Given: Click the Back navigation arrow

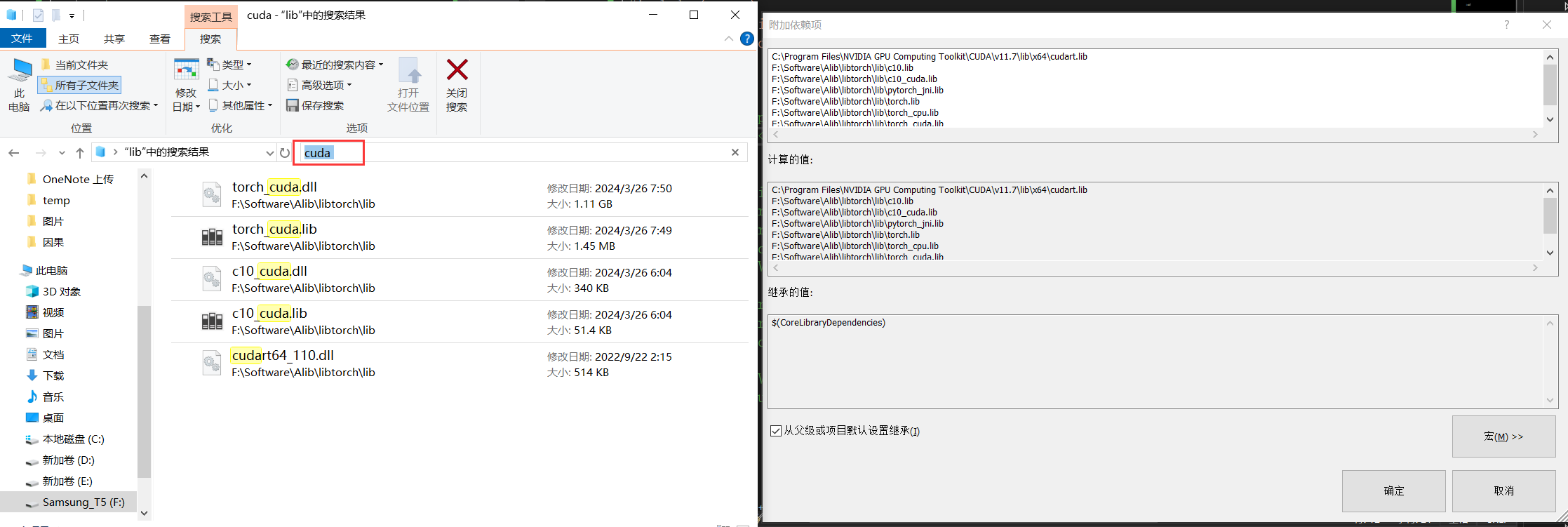Looking at the screenshot, I should (x=14, y=152).
